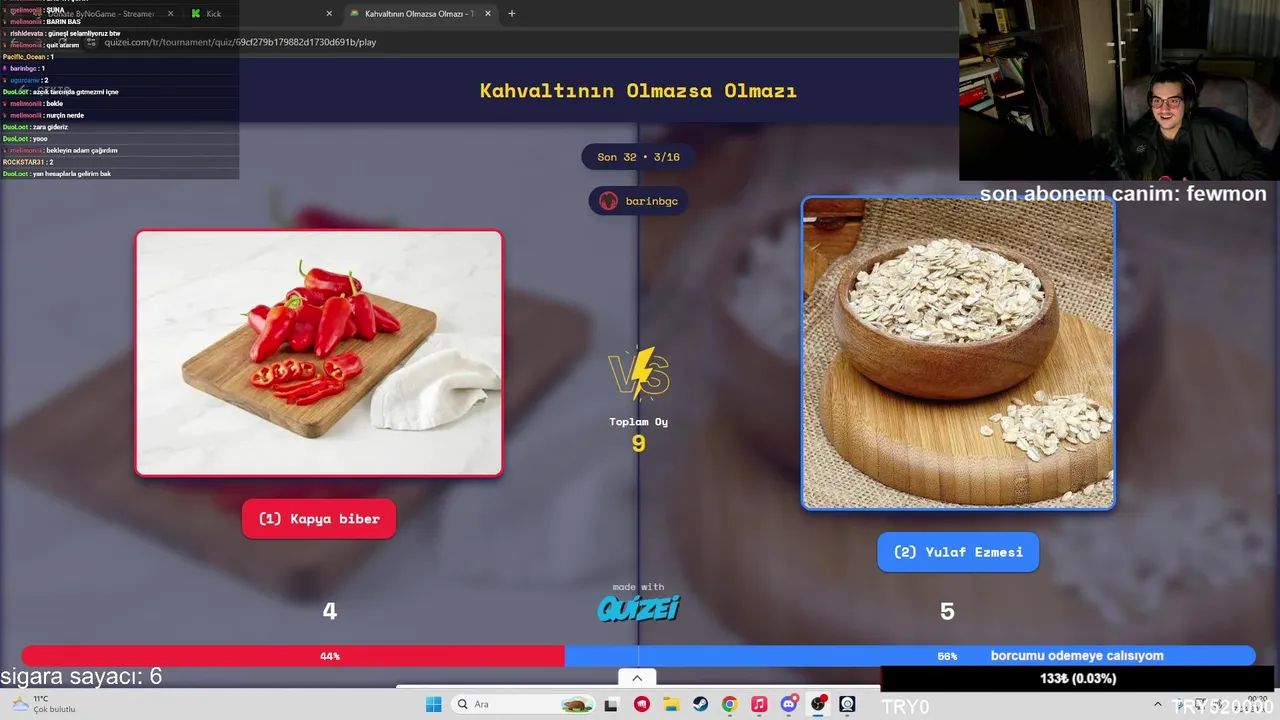This screenshot has height=720, width=1280.
Task: Select the Kahvaltının Olmazsa Olmazı tab
Action: [413, 14]
